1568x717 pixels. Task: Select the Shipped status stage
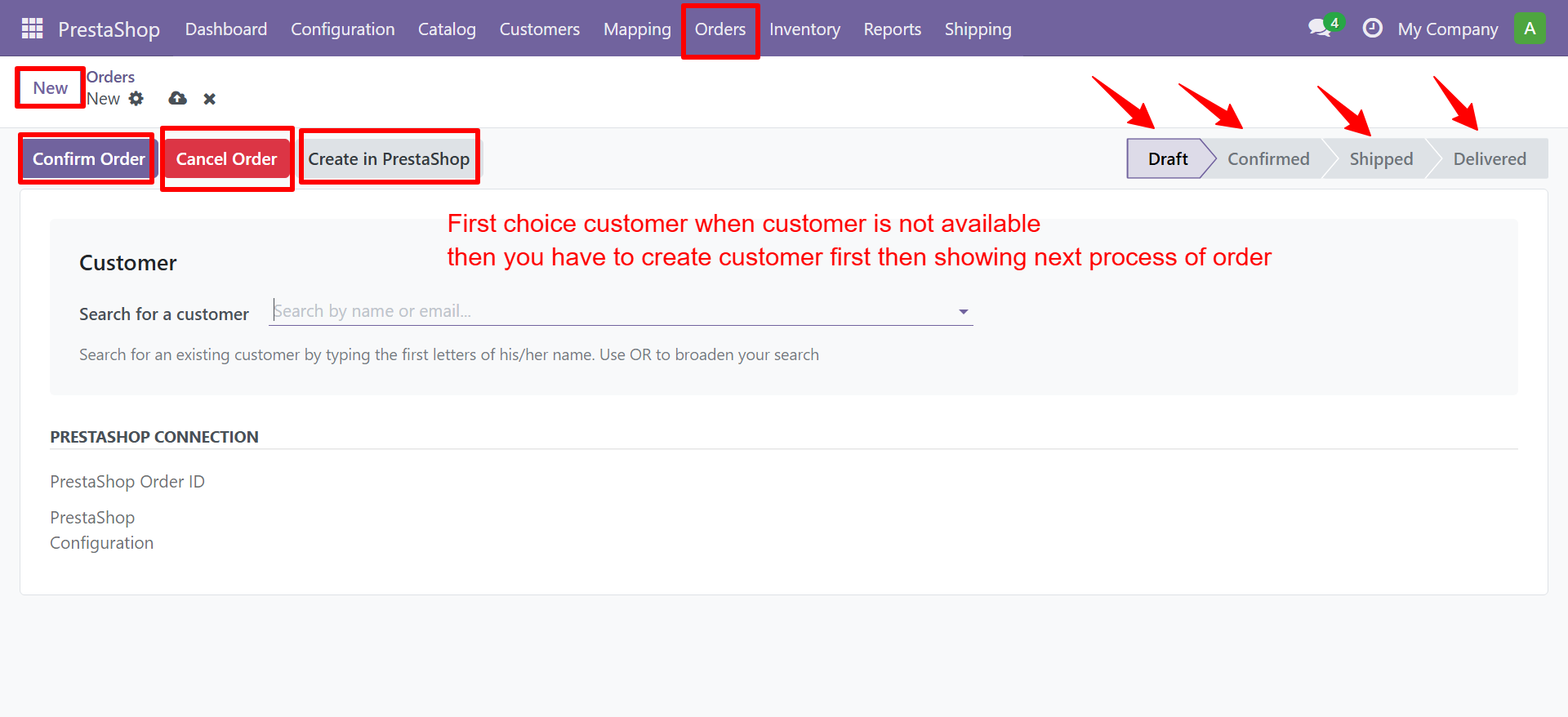click(x=1381, y=159)
